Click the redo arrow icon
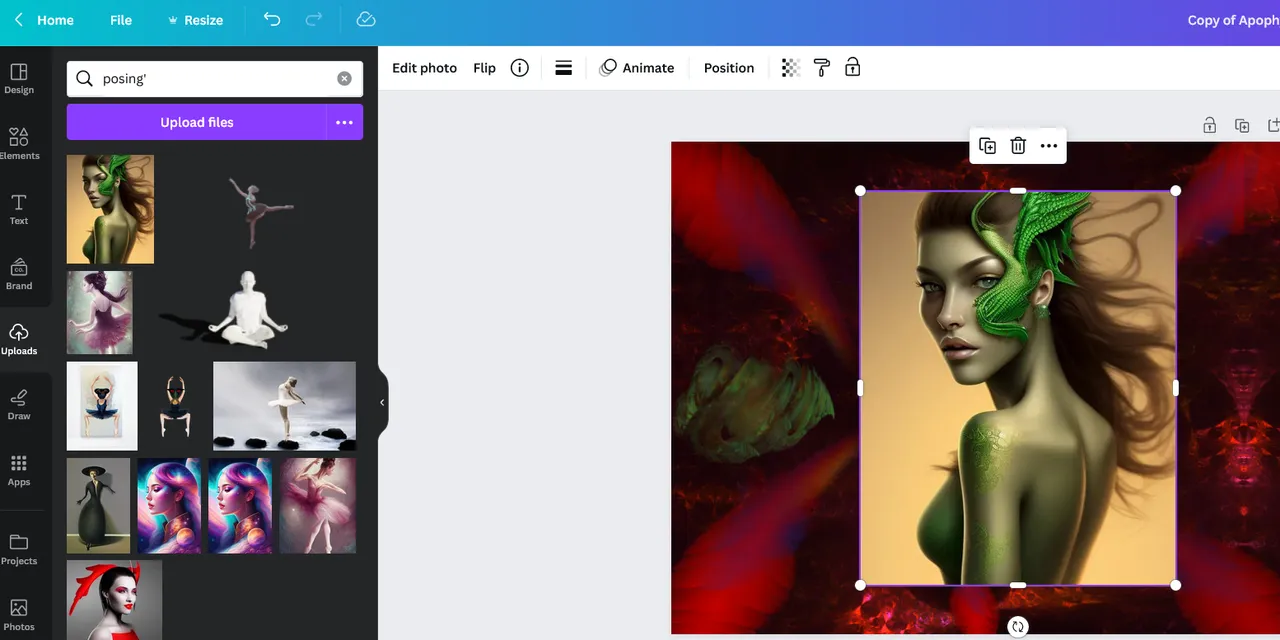Image resolution: width=1280 pixels, height=640 pixels. [x=313, y=20]
